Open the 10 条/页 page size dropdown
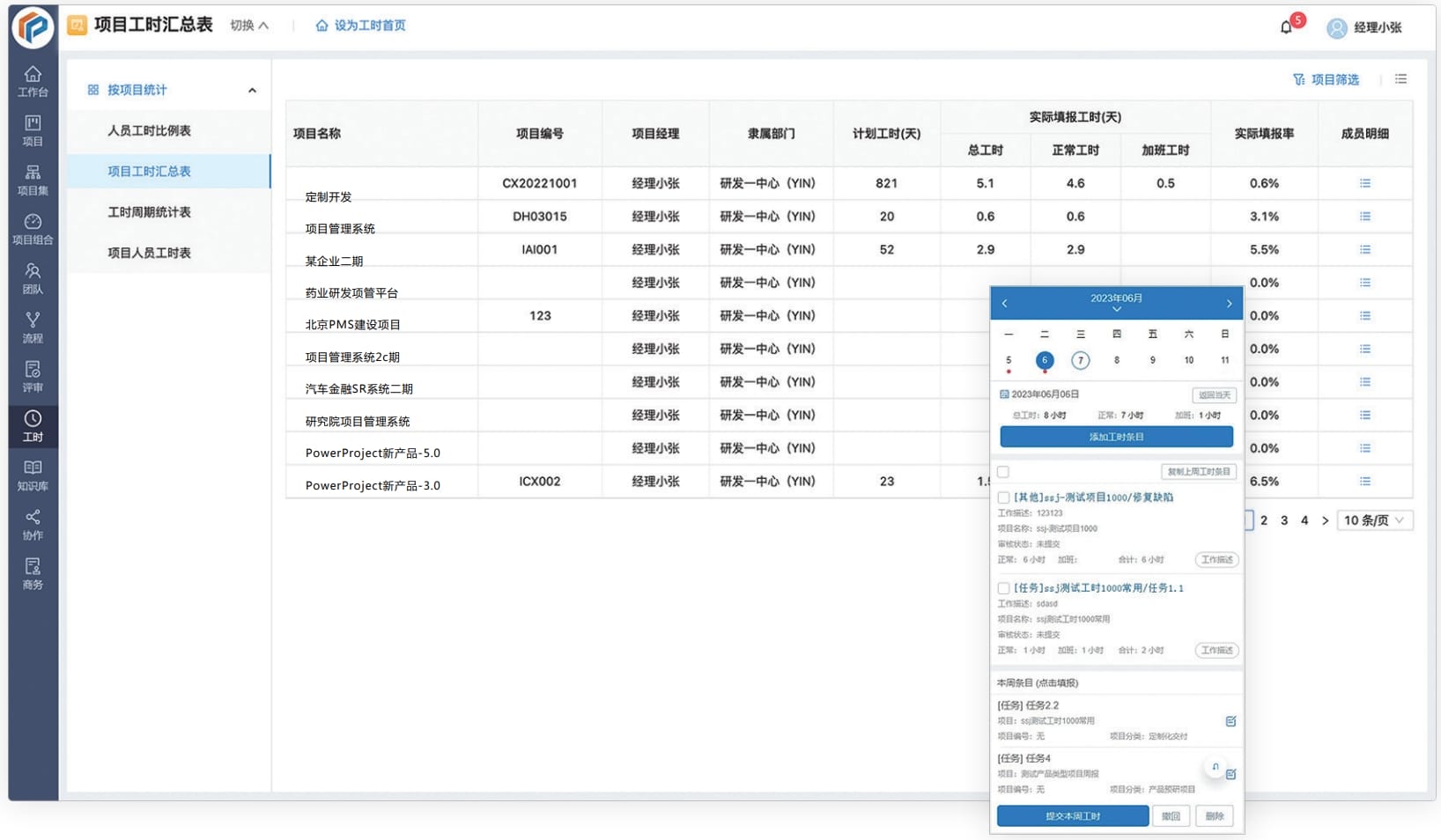This screenshot has height=840, width=1441. [1374, 520]
